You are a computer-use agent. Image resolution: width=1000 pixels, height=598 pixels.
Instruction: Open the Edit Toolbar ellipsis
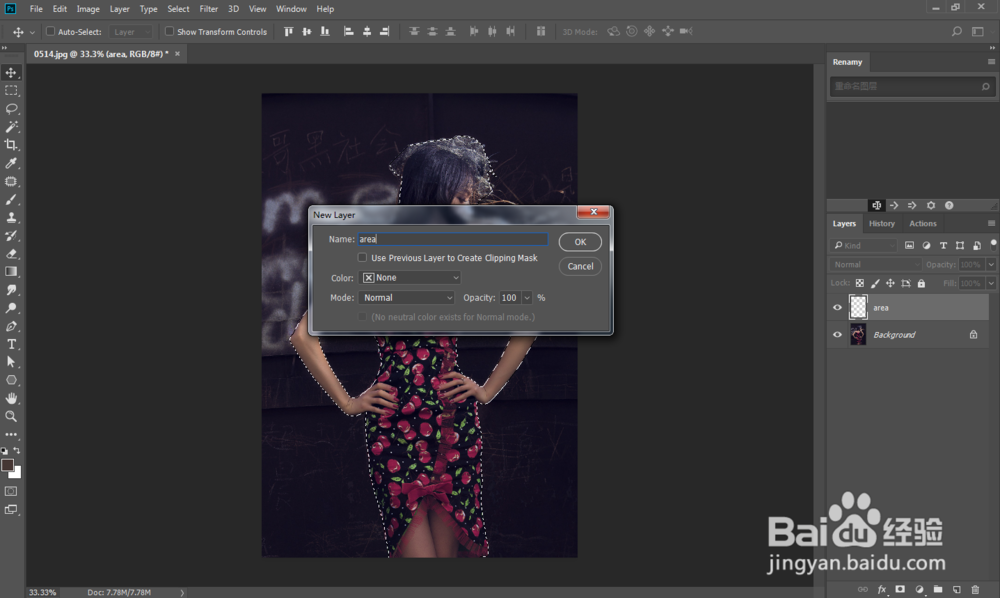[11, 434]
